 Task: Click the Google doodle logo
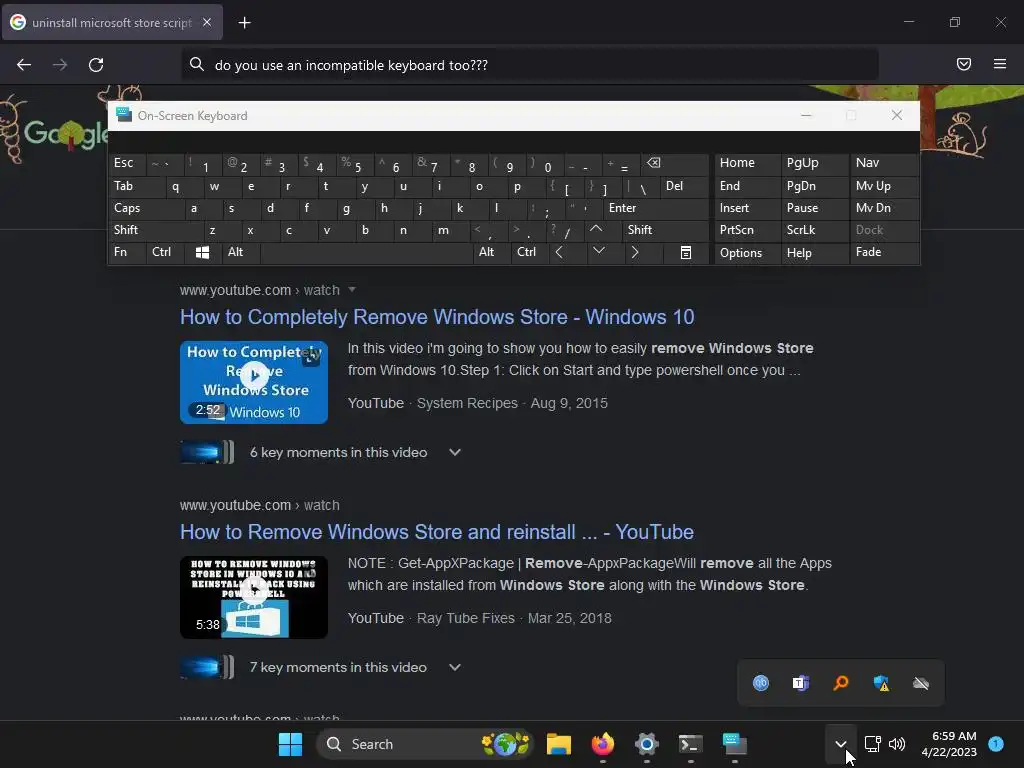click(65, 134)
